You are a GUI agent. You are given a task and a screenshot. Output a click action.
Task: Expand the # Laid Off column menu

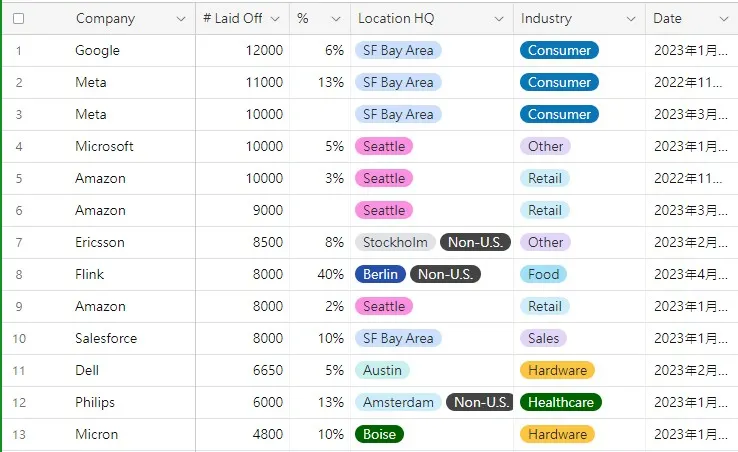click(274, 19)
